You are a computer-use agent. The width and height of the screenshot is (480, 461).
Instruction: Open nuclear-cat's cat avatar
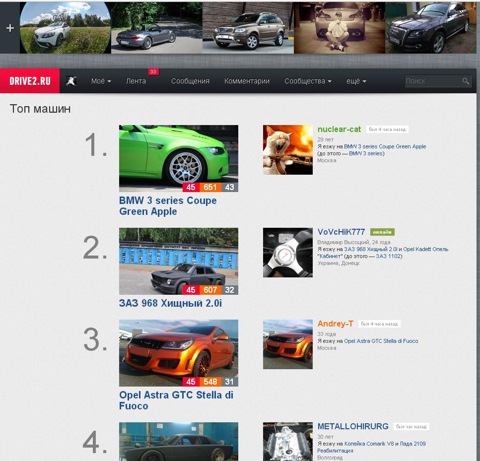(288, 150)
